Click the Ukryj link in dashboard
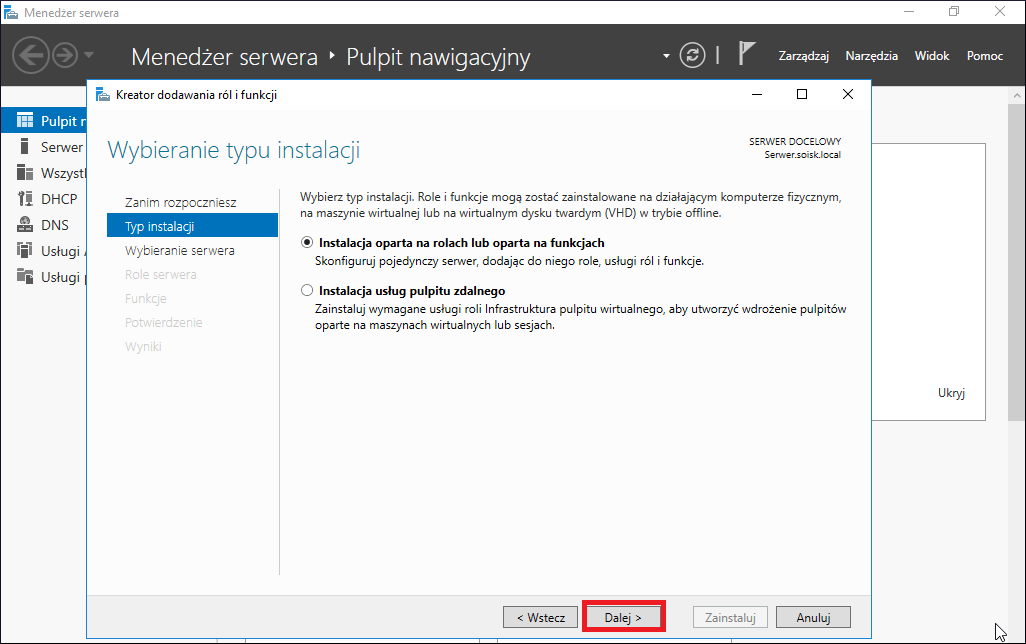This screenshot has height=644, width=1026. tap(951, 393)
